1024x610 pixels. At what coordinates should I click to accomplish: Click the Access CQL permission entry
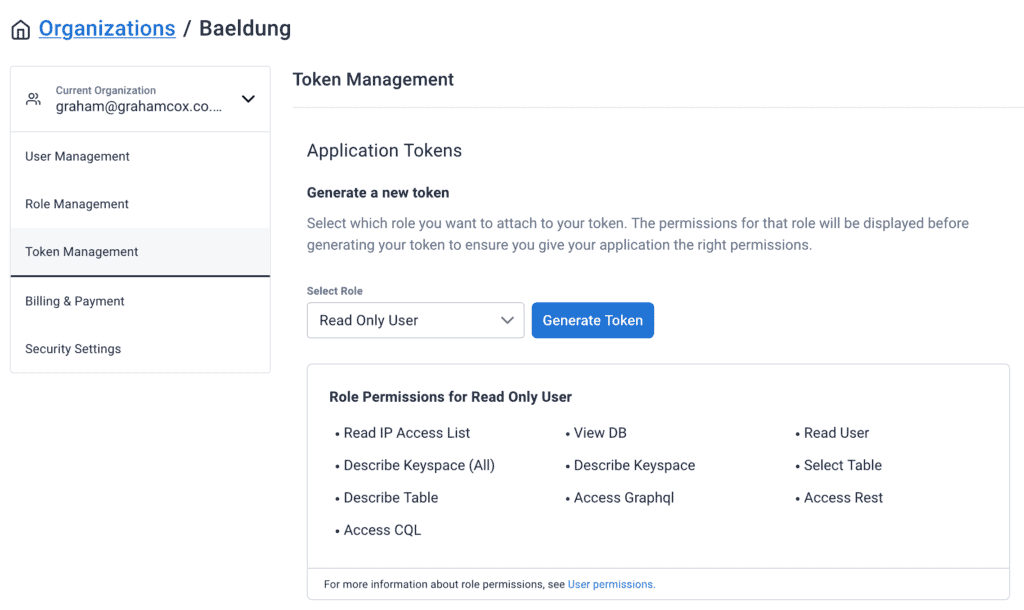pyautogui.click(x=383, y=529)
